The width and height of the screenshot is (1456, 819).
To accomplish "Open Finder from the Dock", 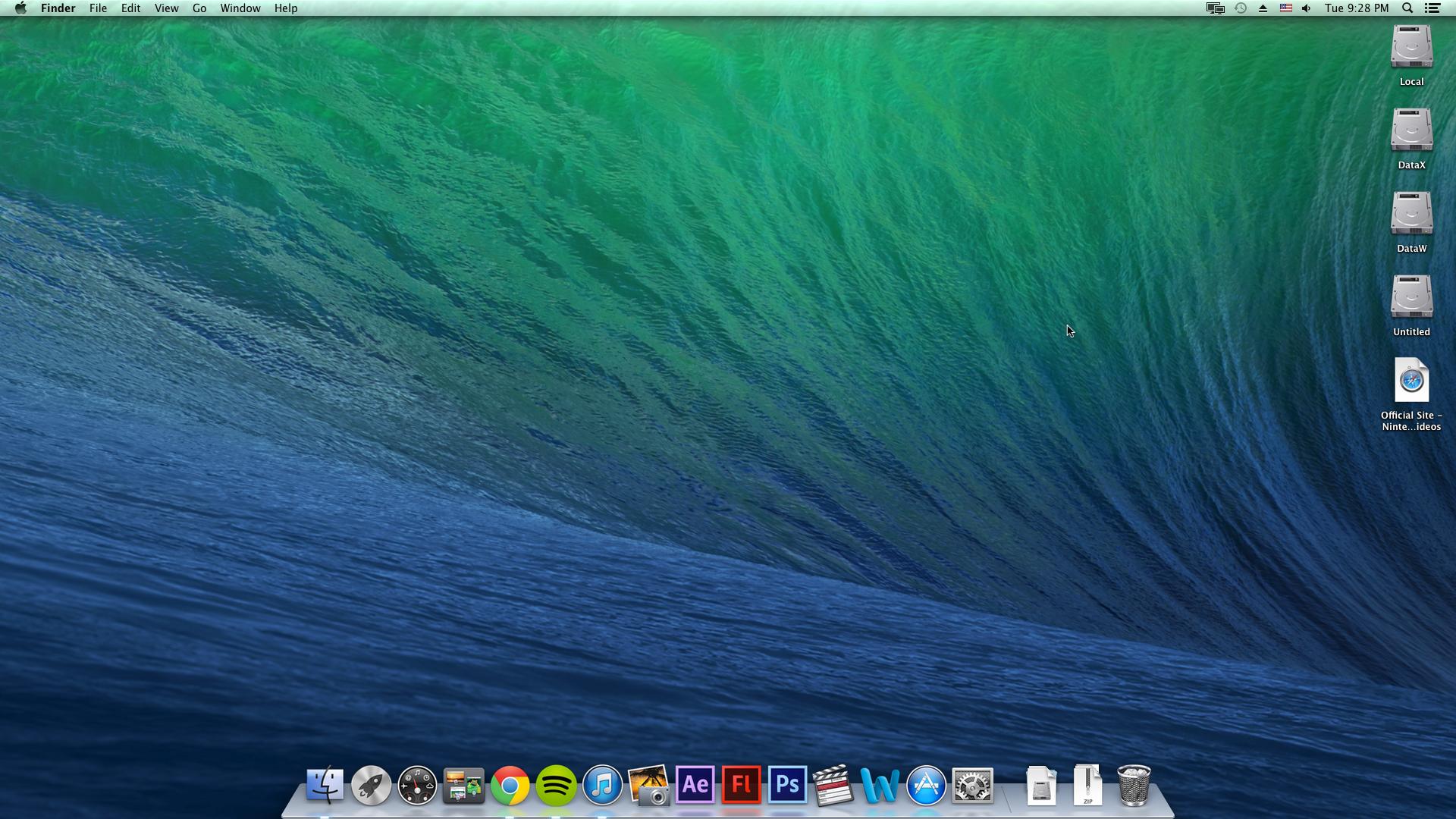I will [325, 785].
